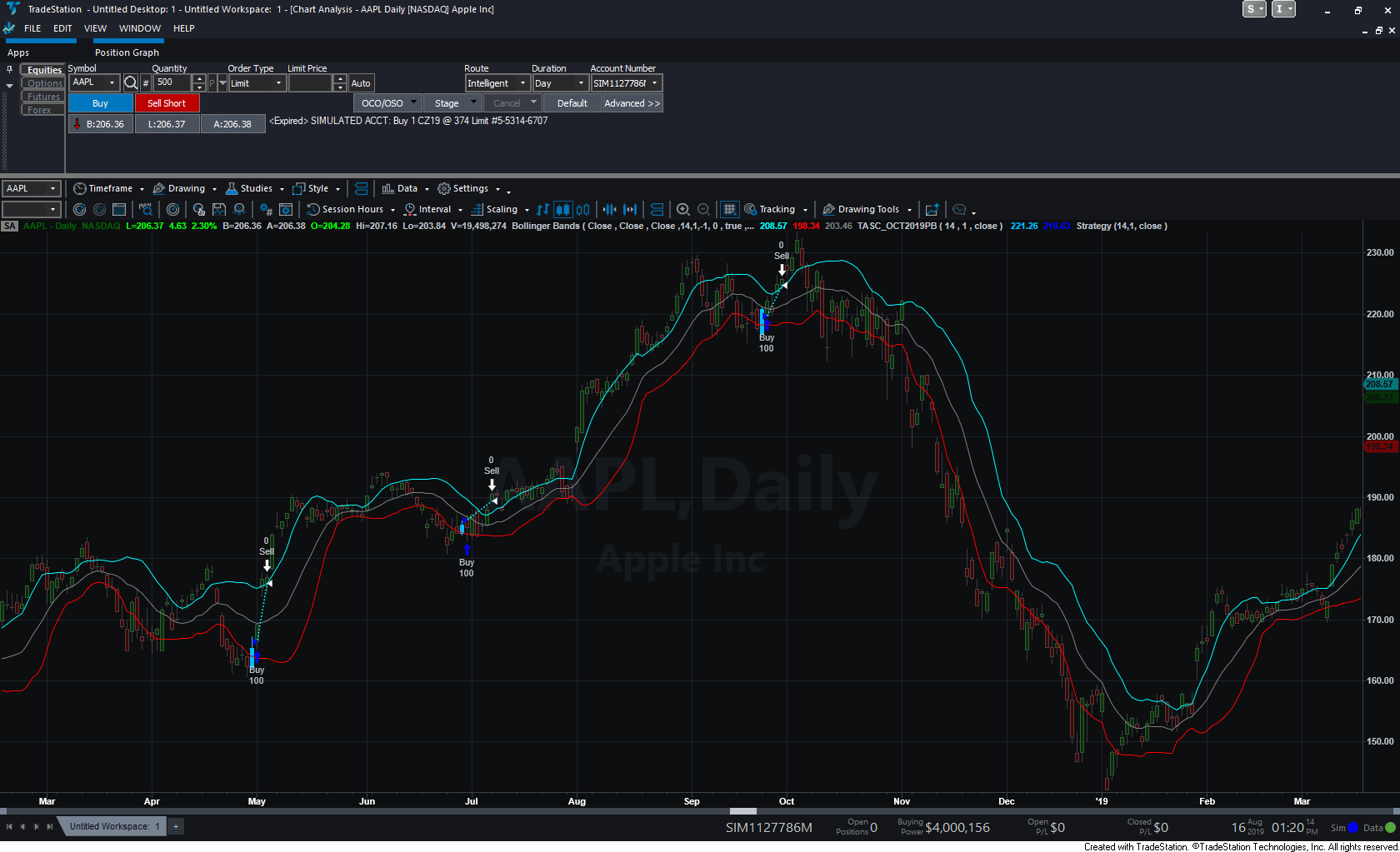Open the Timeframe menu dropdown
Screen dimensions: 1400x852
[x=142, y=189]
